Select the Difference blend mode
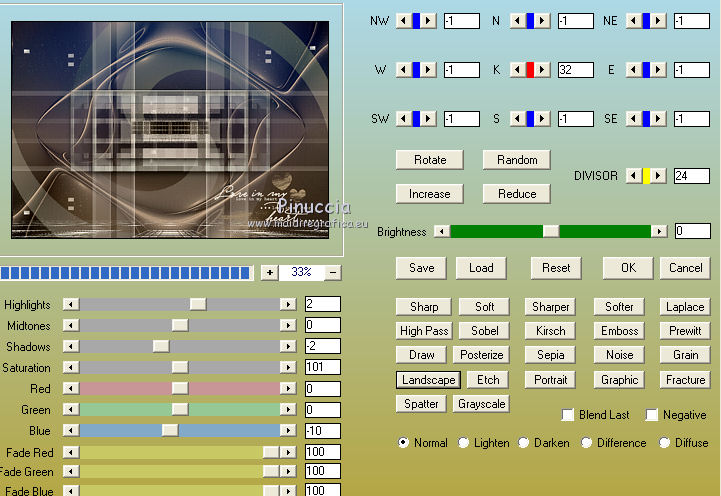The image size is (721, 496). (586, 443)
